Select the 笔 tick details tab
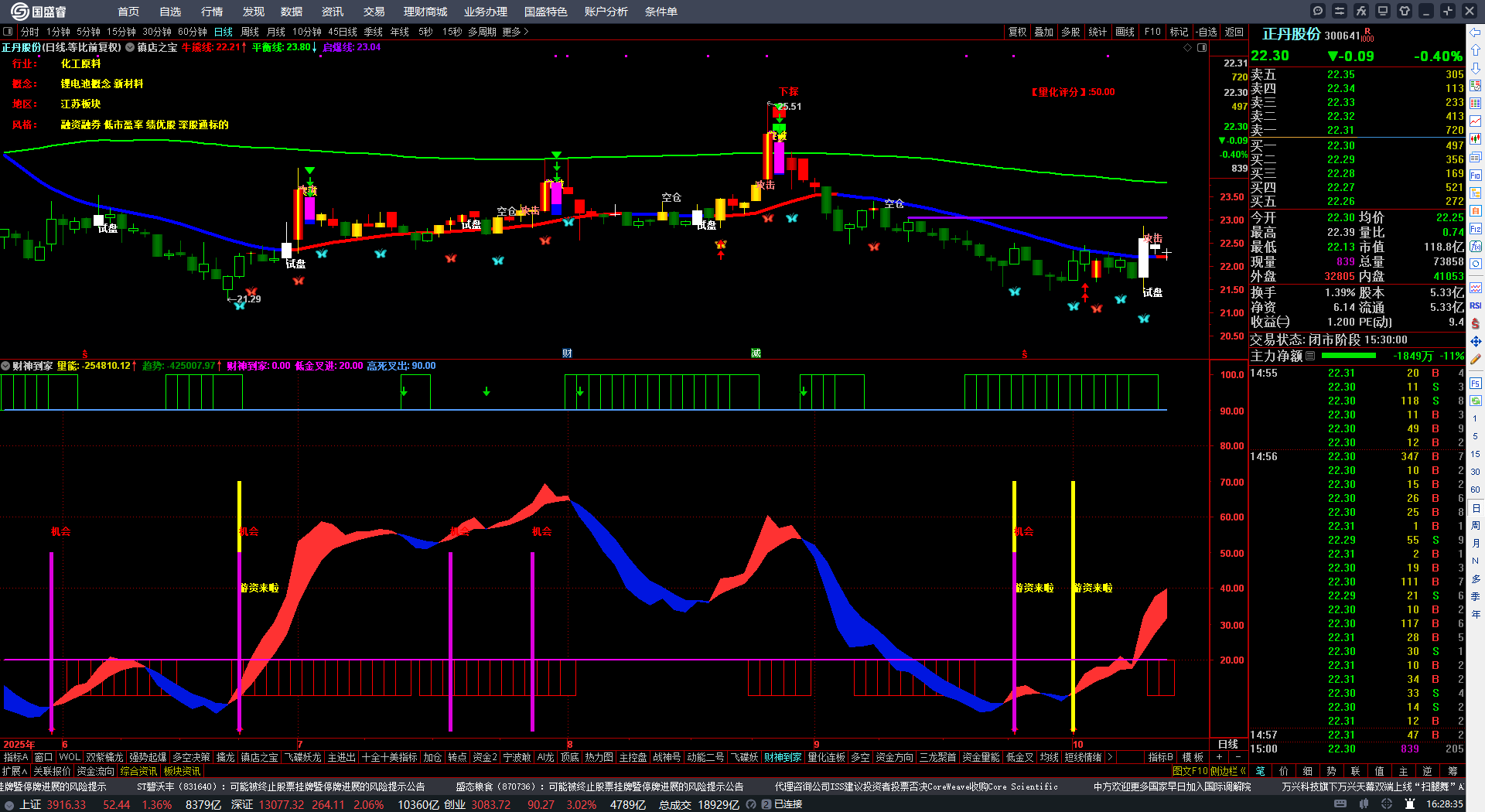This screenshot has height=812, width=1485. (1261, 771)
